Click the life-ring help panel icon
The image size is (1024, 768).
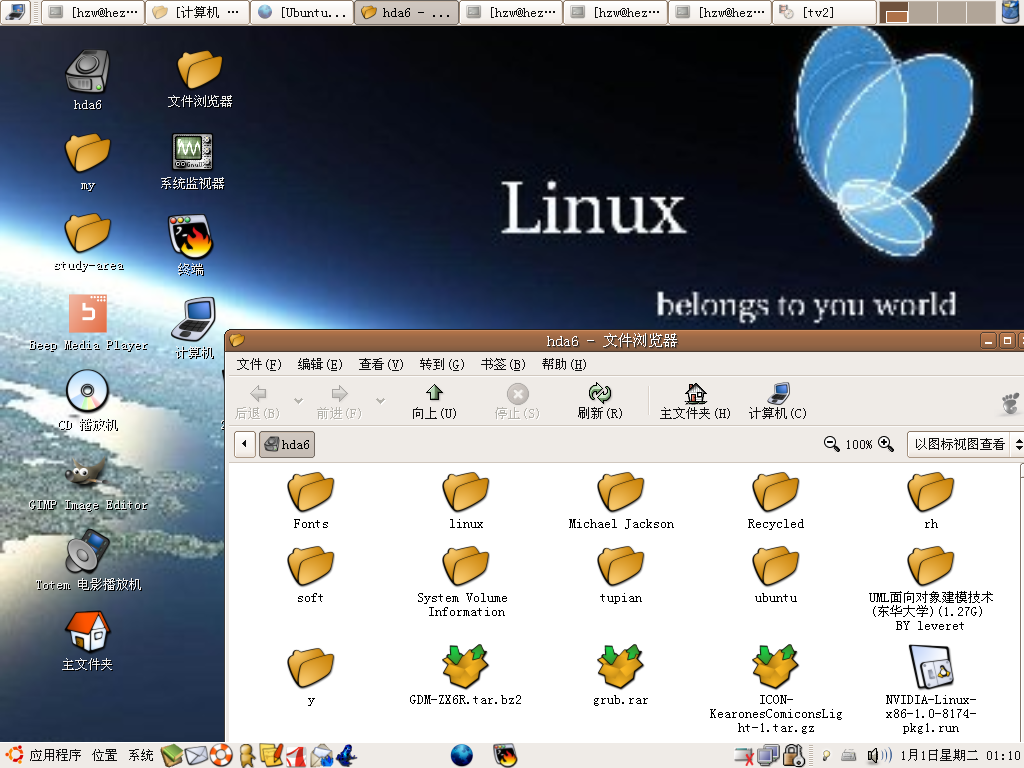[x=221, y=756]
